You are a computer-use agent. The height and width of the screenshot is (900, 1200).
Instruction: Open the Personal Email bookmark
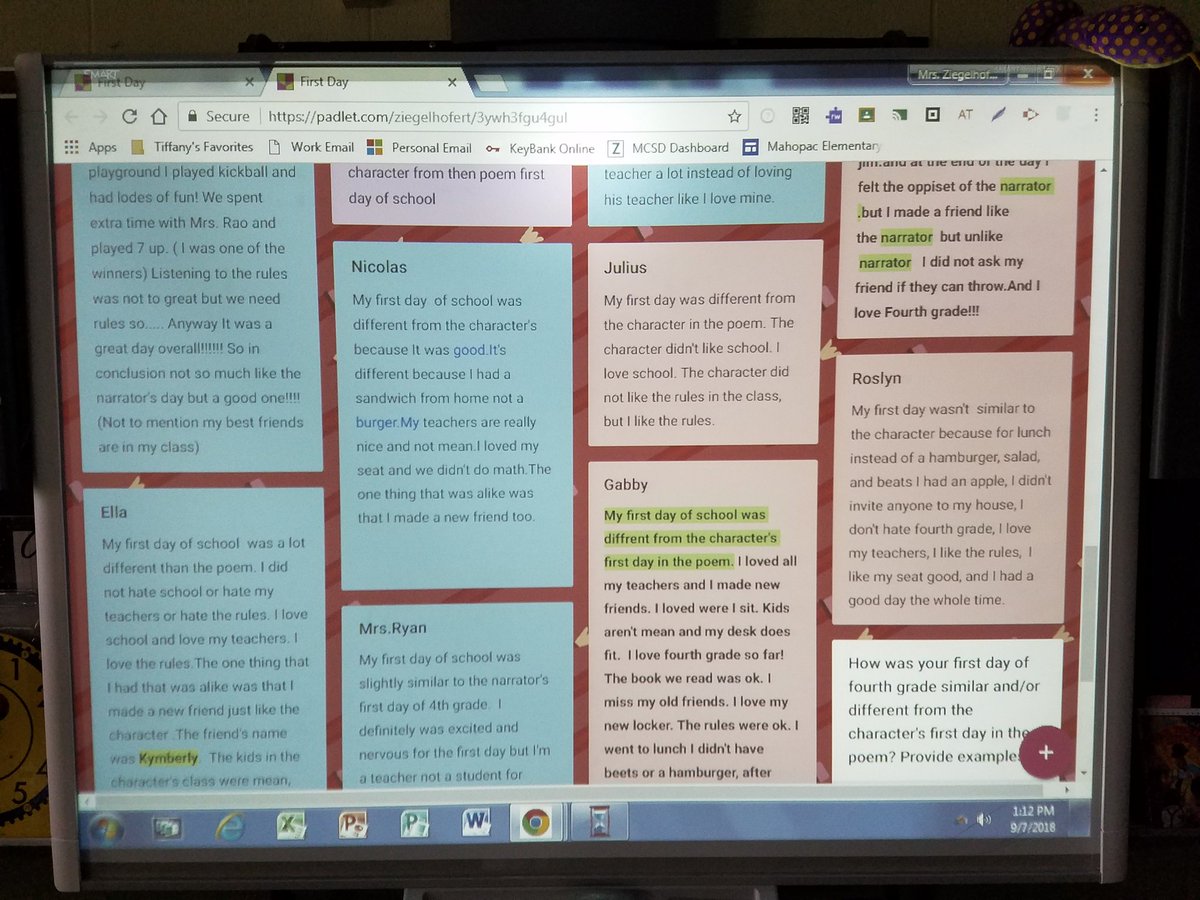click(419, 147)
